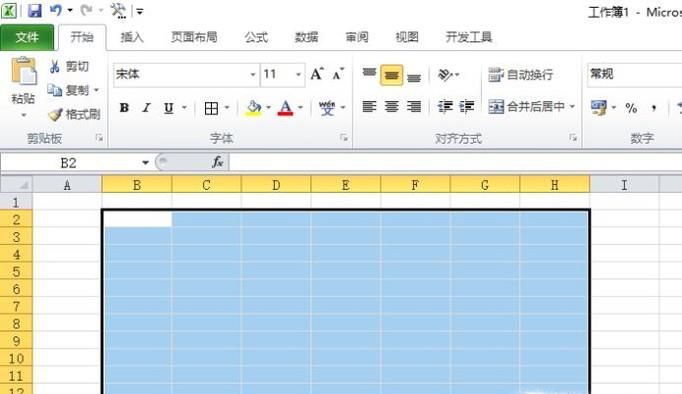The height and width of the screenshot is (394, 682).
Task: Click the 复制 (Copy) button
Action: (x=68, y=90)
